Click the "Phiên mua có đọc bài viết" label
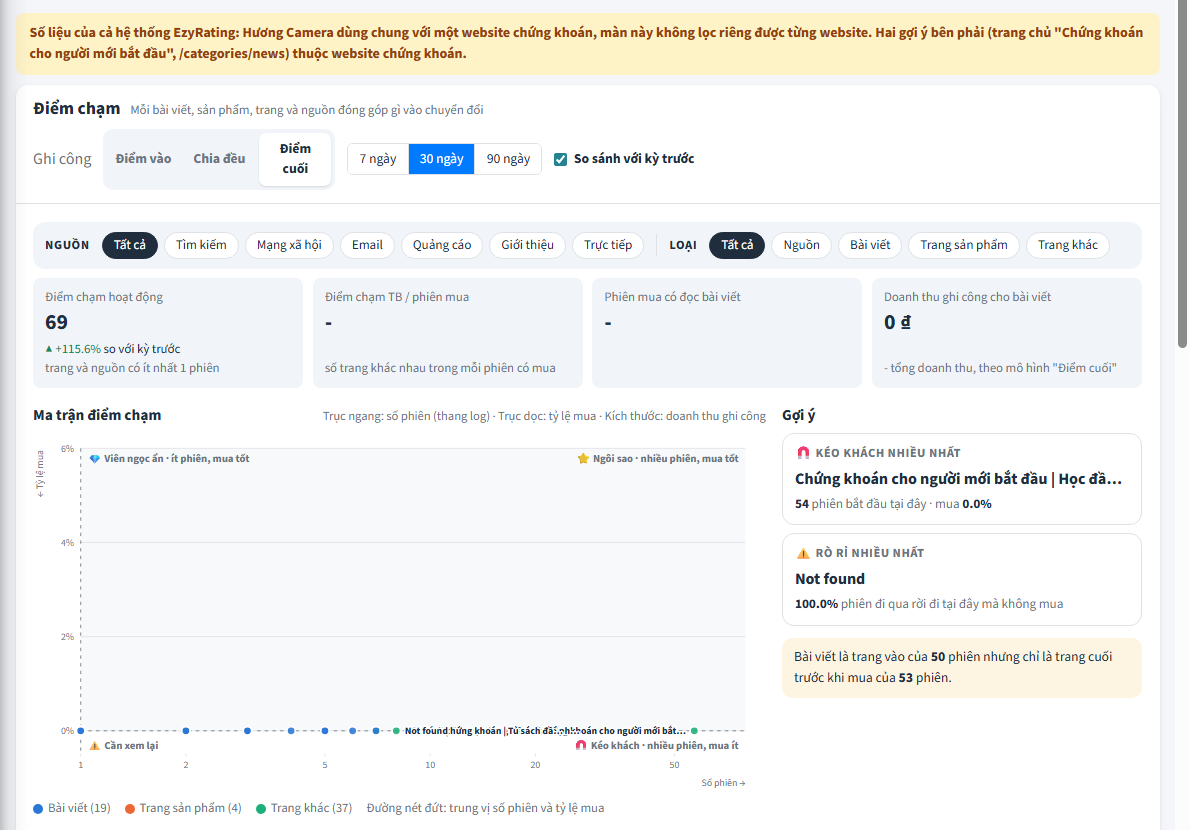 (x=672, y=297)
